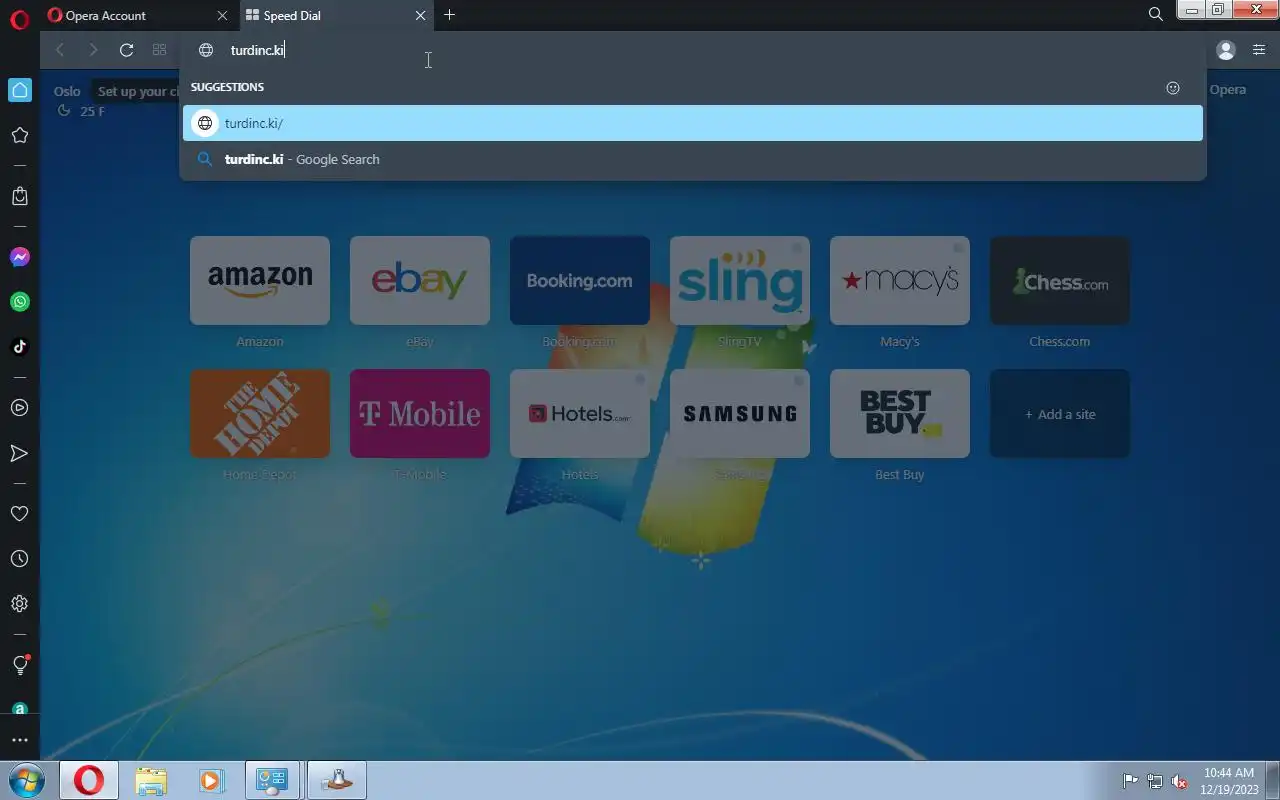Open the Opera menu logo button
This screenshot has height=800, width=1280.
(x=19, y=19)
